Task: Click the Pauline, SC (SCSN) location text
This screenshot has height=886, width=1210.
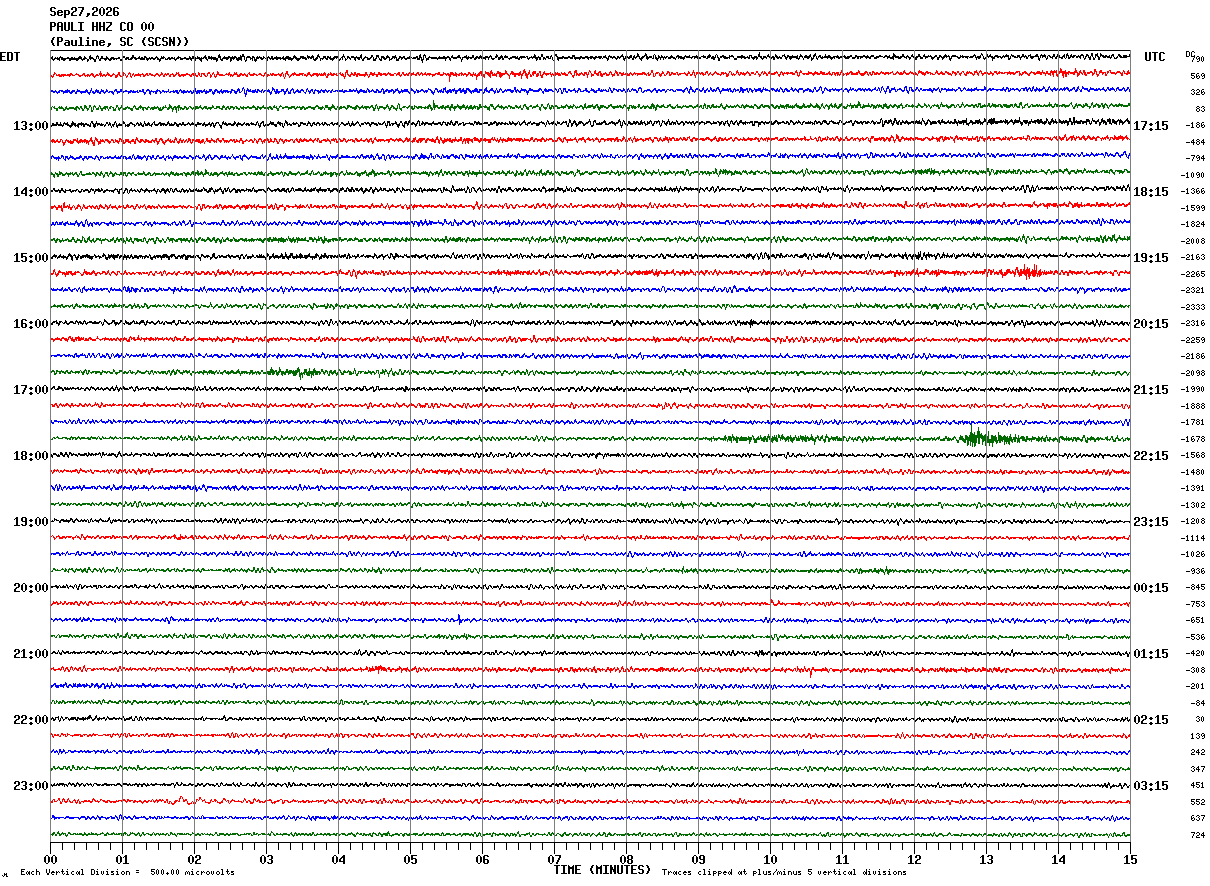Action: (119, 42)
